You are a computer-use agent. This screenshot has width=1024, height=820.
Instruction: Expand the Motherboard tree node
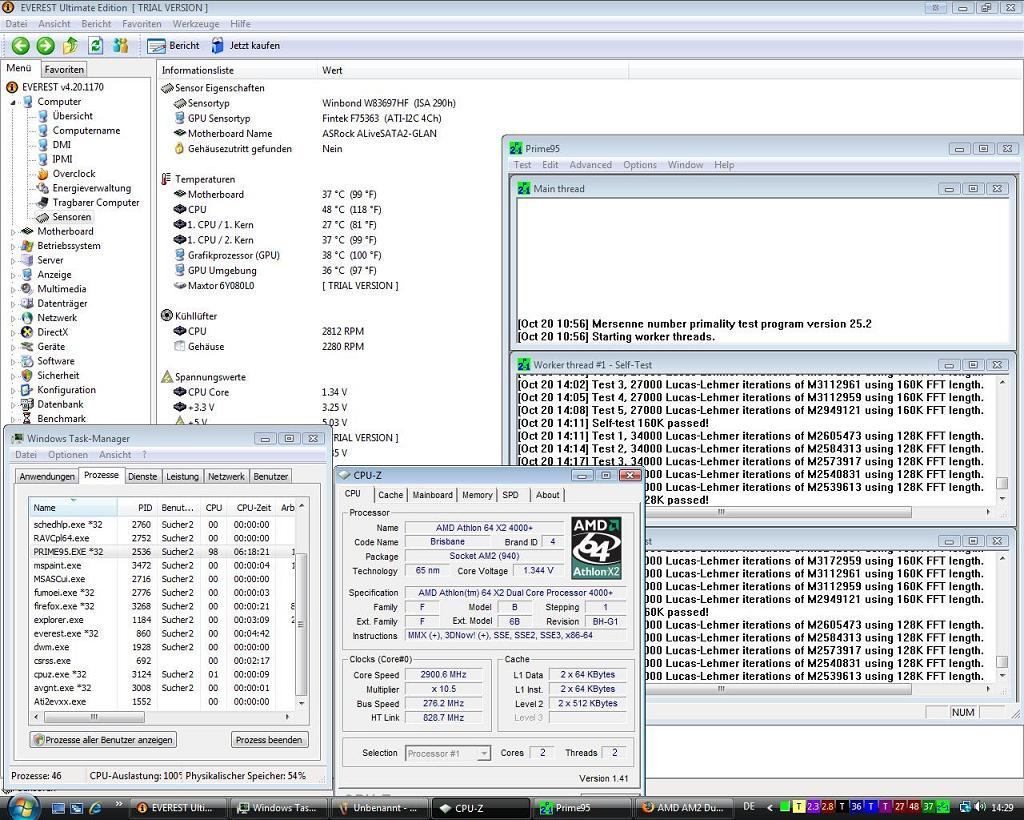pos(13,232)
